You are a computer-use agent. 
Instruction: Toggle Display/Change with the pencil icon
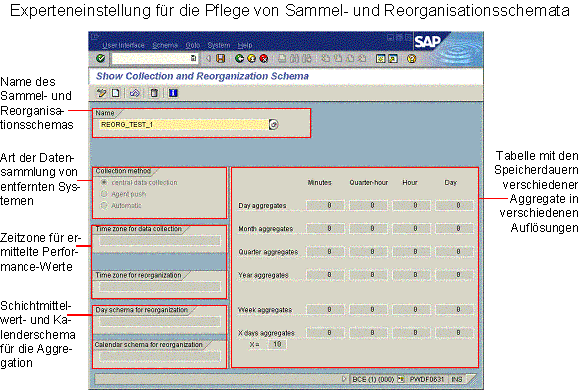click(101, 93)
